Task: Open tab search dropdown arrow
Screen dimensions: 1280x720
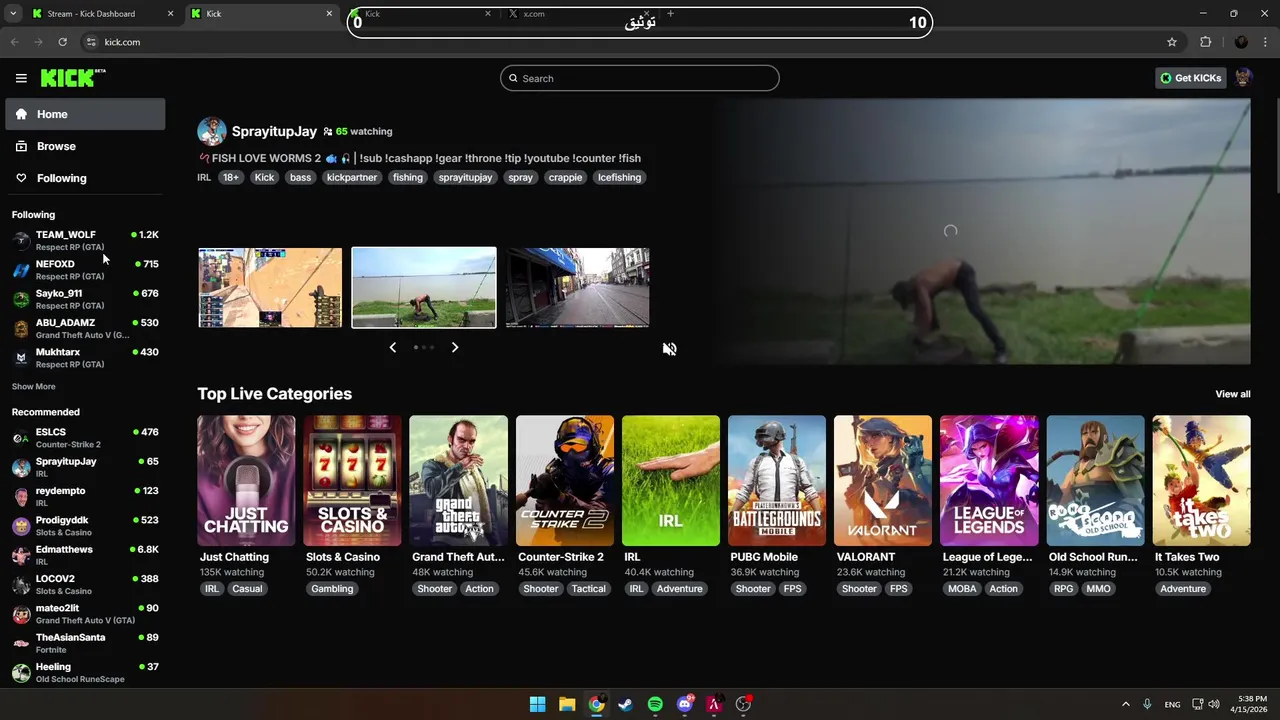Action: [x=13, y=14]
